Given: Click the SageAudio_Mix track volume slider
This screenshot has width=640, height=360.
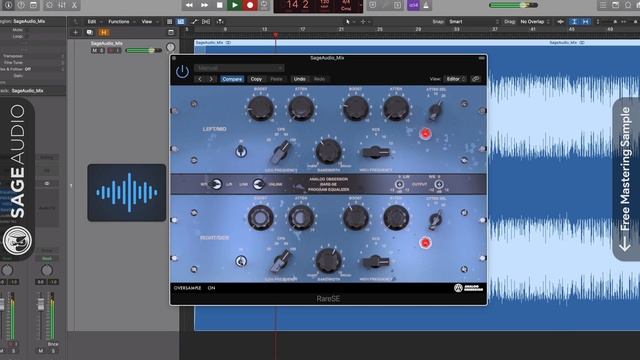Looking at the screenshot, I should pos(144,50).
